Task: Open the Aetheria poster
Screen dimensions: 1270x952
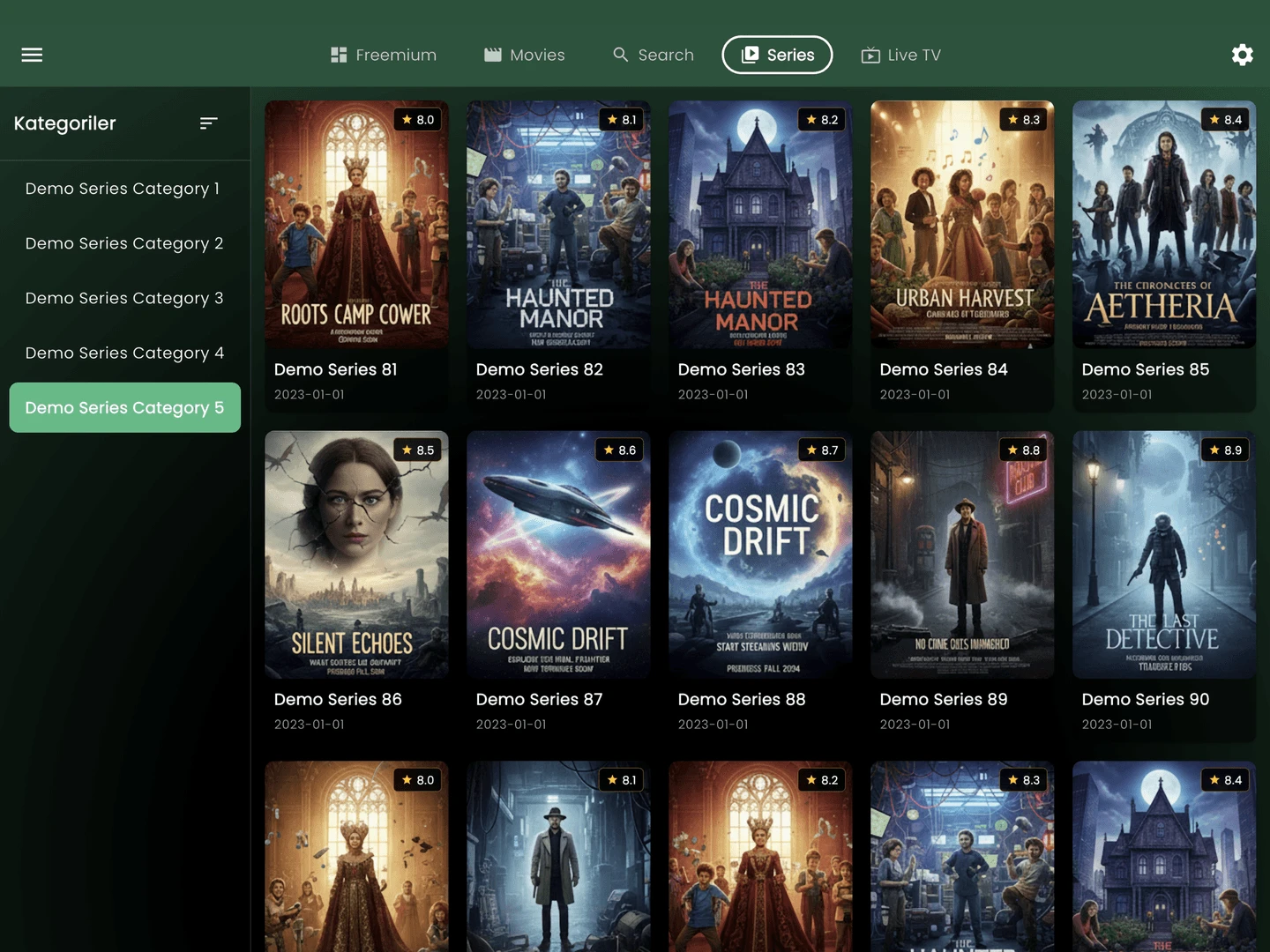Action: (1164, 224)
